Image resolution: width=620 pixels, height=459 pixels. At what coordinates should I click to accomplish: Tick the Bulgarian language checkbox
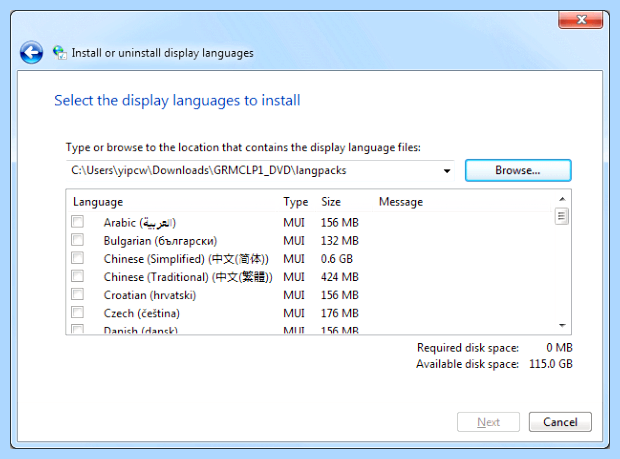(x=78, y=240)
